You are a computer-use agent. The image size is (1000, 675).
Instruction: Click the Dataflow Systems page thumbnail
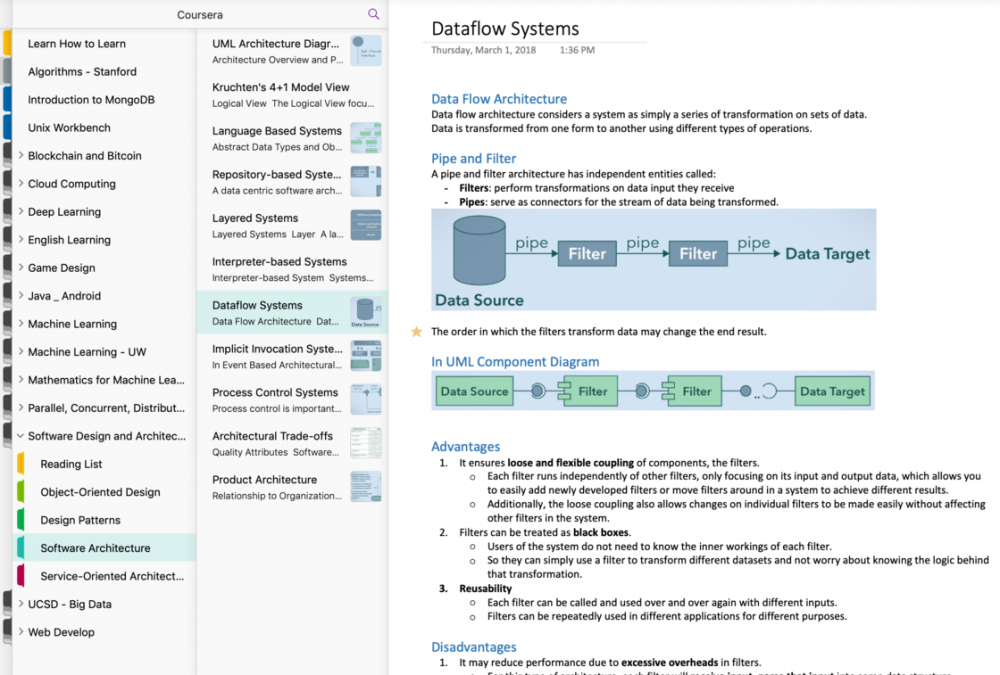[366, 313]
